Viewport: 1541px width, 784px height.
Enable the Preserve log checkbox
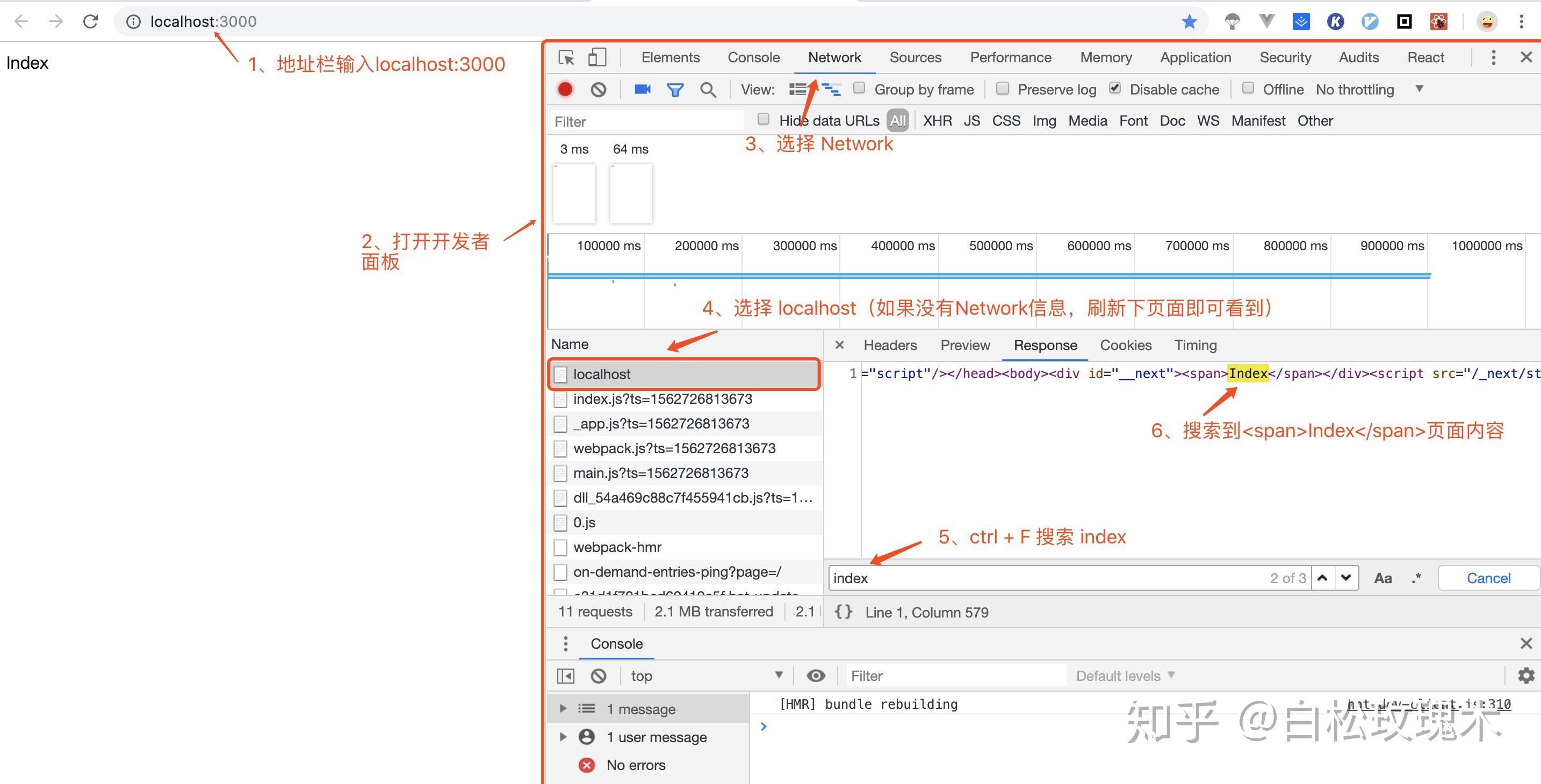tap(1002, 89)
